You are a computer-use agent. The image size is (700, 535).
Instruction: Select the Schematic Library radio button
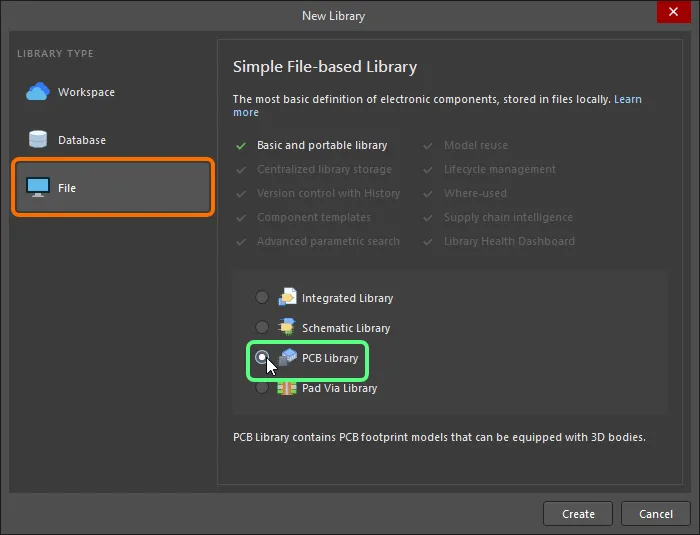[x=262, y=328]
